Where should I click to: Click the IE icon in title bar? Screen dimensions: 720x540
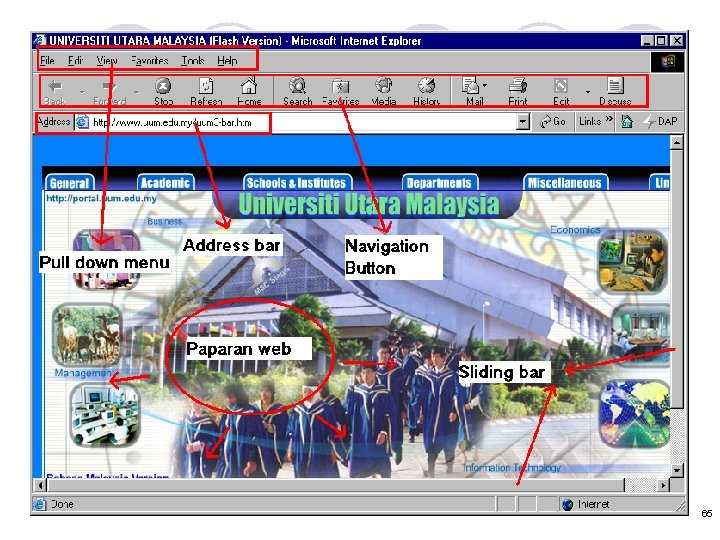[40, 40]
